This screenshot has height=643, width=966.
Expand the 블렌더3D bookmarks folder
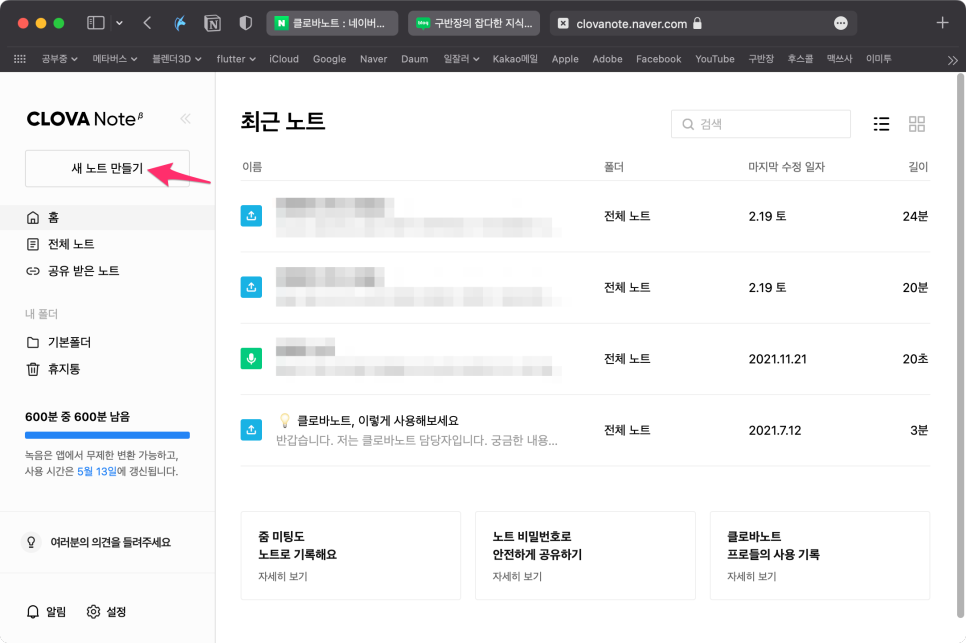coord(177,59)
